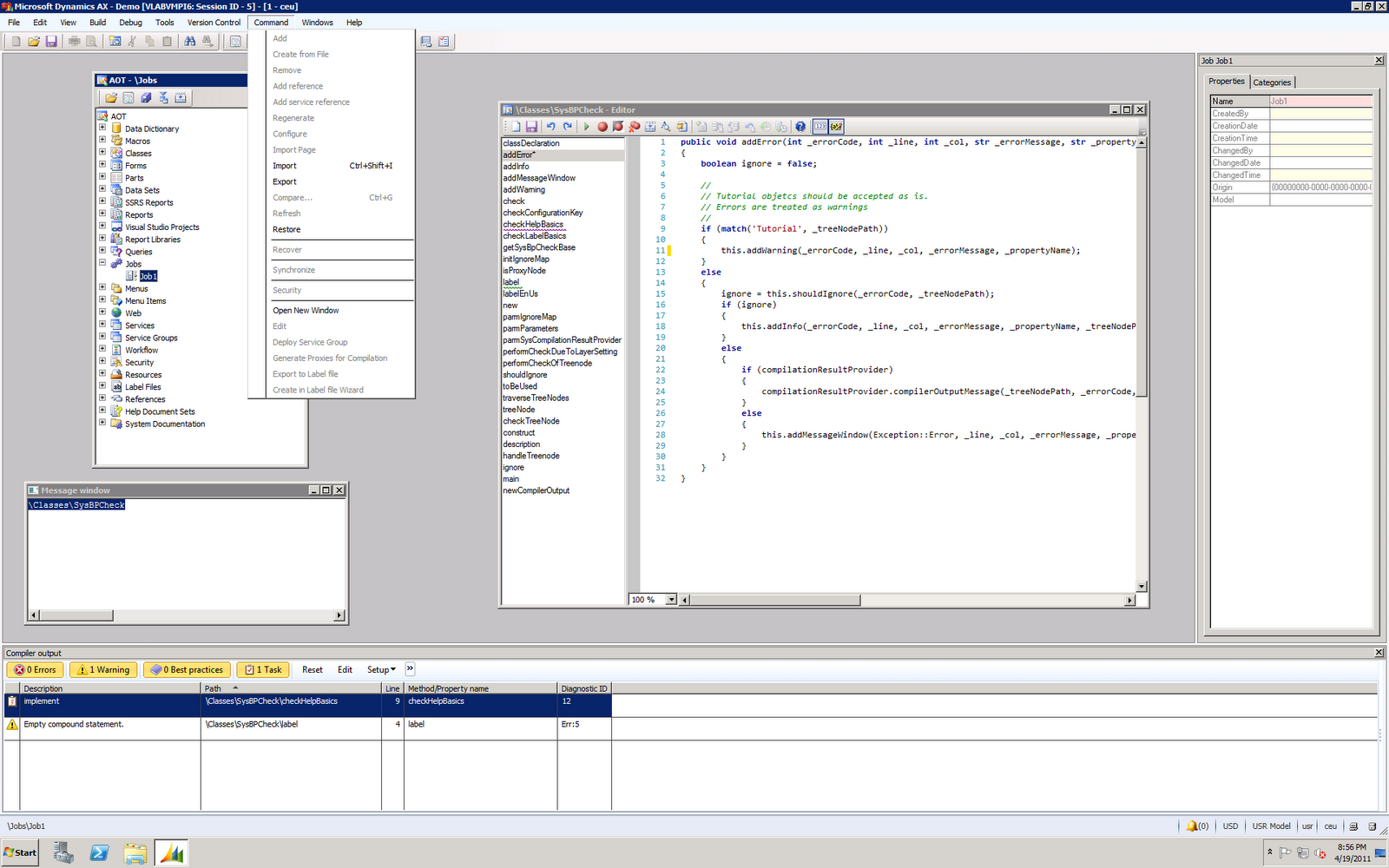Open the Version Control menu
Viewport: 1389px width, 868px height.
pyautogui.click(x=214, y=23)
